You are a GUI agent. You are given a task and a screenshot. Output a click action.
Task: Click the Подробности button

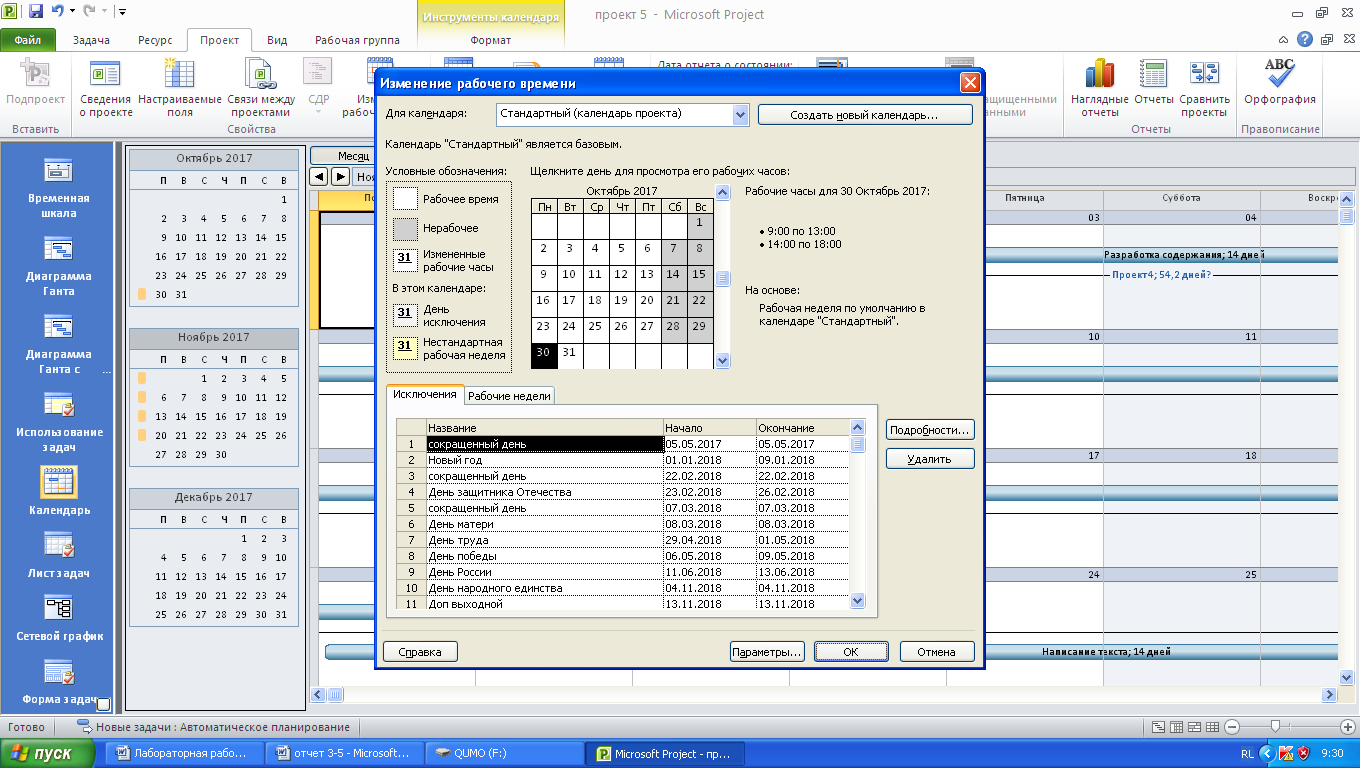coord(930,430)
